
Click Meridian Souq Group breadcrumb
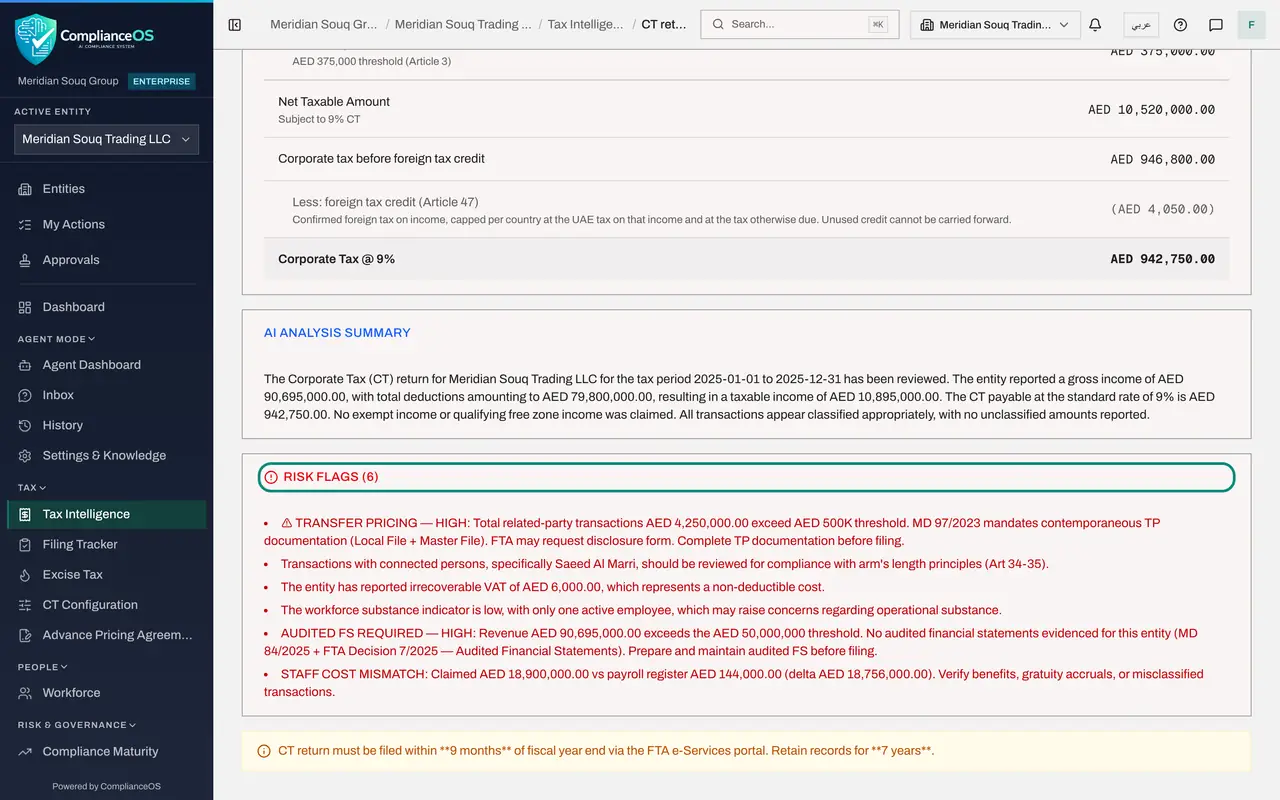(x=323, y=24)
